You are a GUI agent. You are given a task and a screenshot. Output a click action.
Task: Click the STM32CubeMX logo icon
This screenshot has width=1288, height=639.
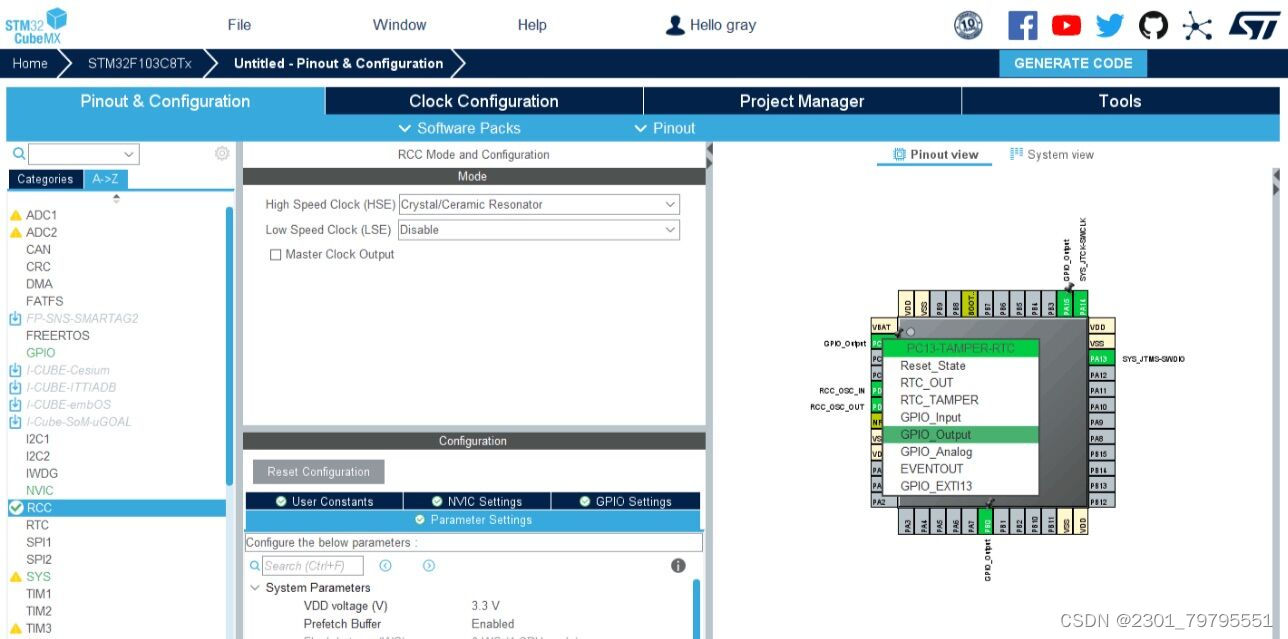point(36,24)
